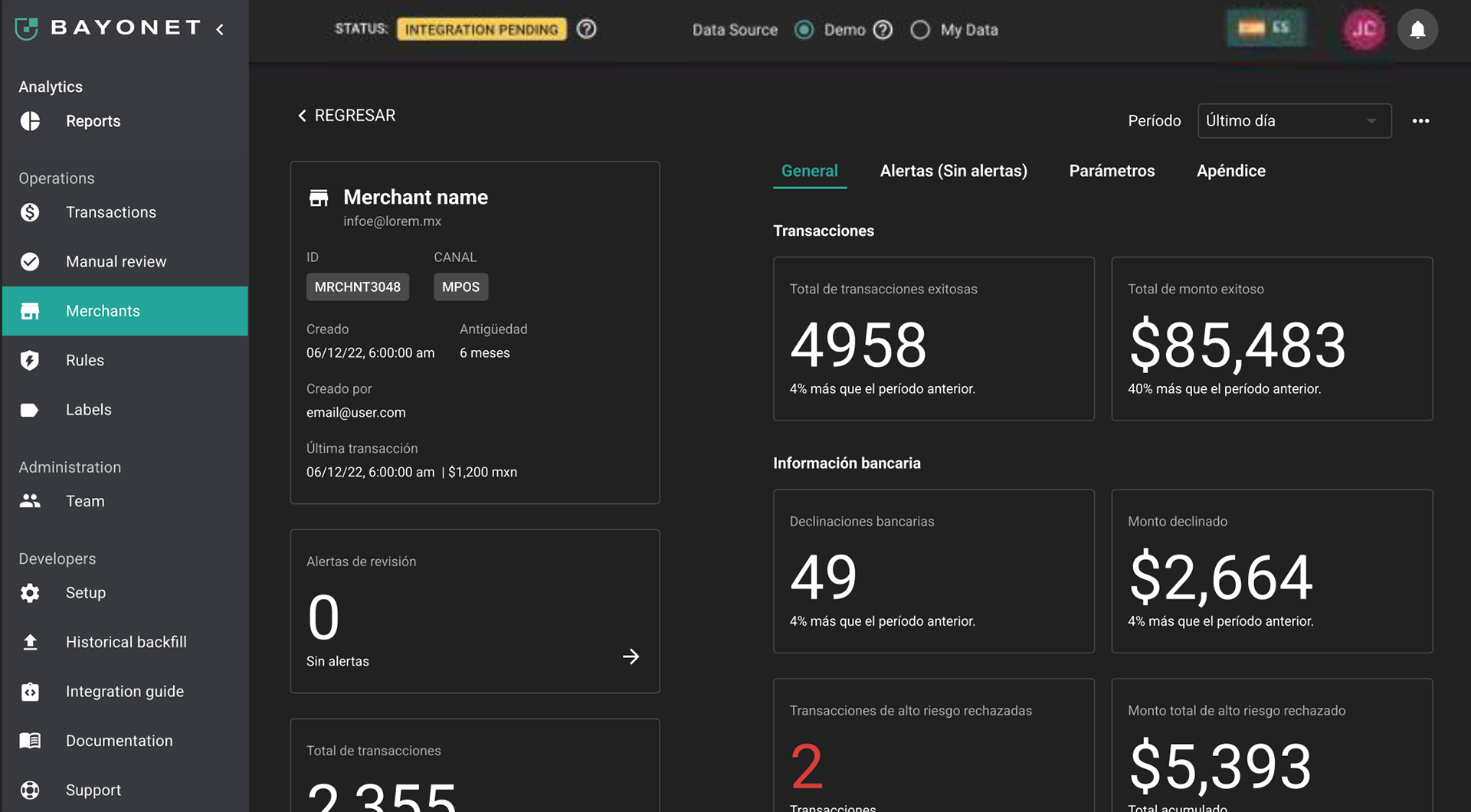The image size is (1471, 812).
Task: Click the 6 meses antigüedad value
Action: [x=484, y=353]
